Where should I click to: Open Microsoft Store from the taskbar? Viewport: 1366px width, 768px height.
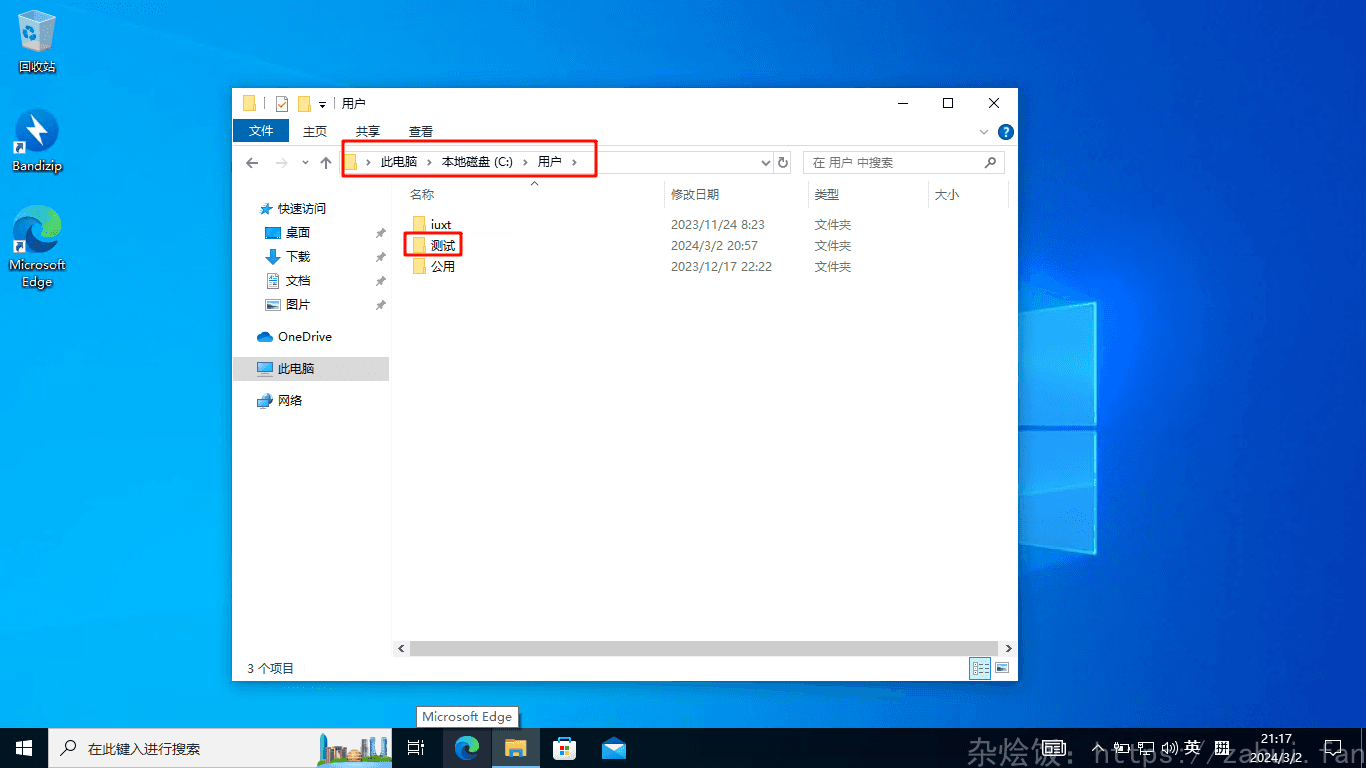tap(565, 748)
